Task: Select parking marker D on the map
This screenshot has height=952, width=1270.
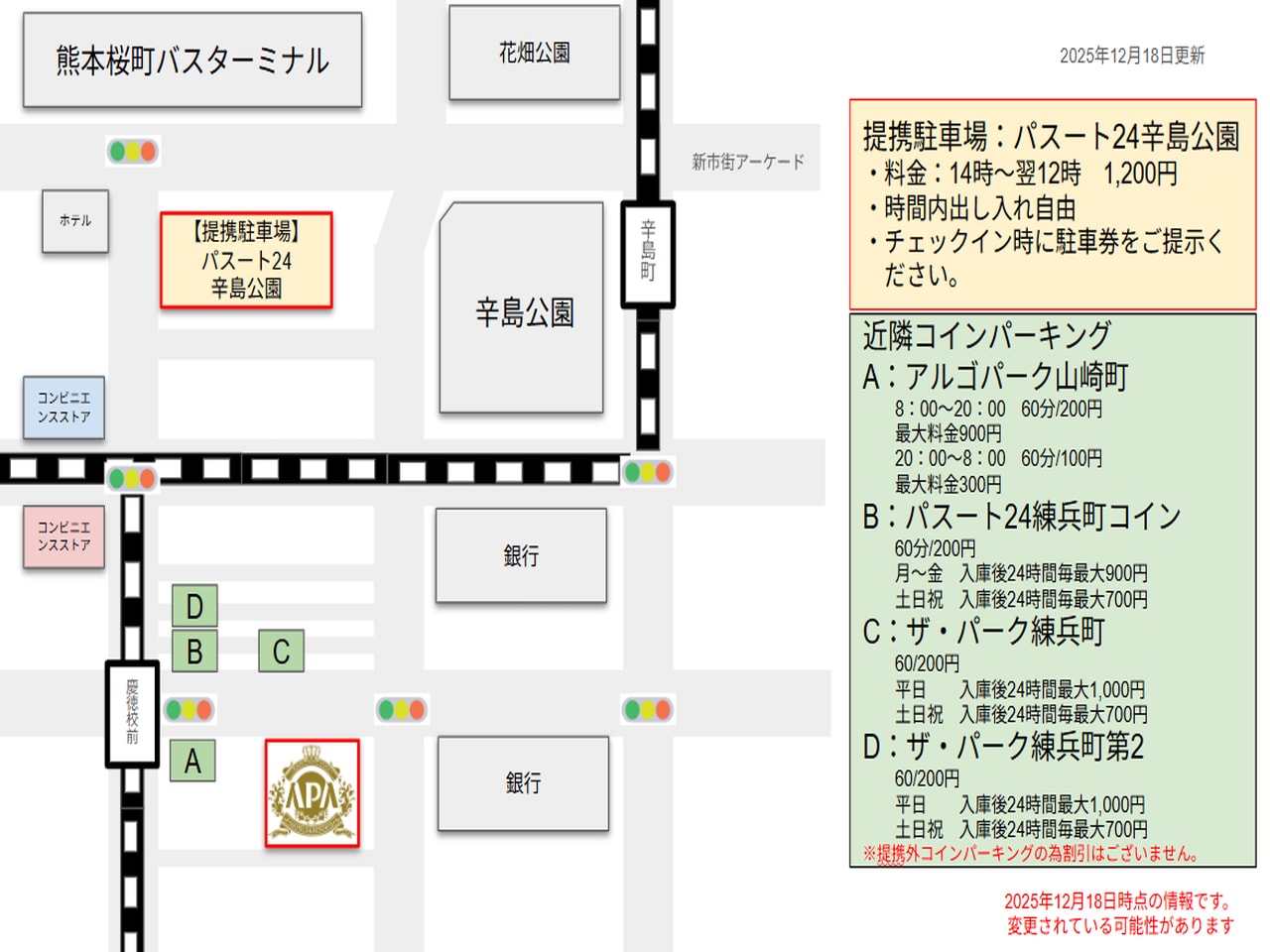Action: [x=193, y=605]
